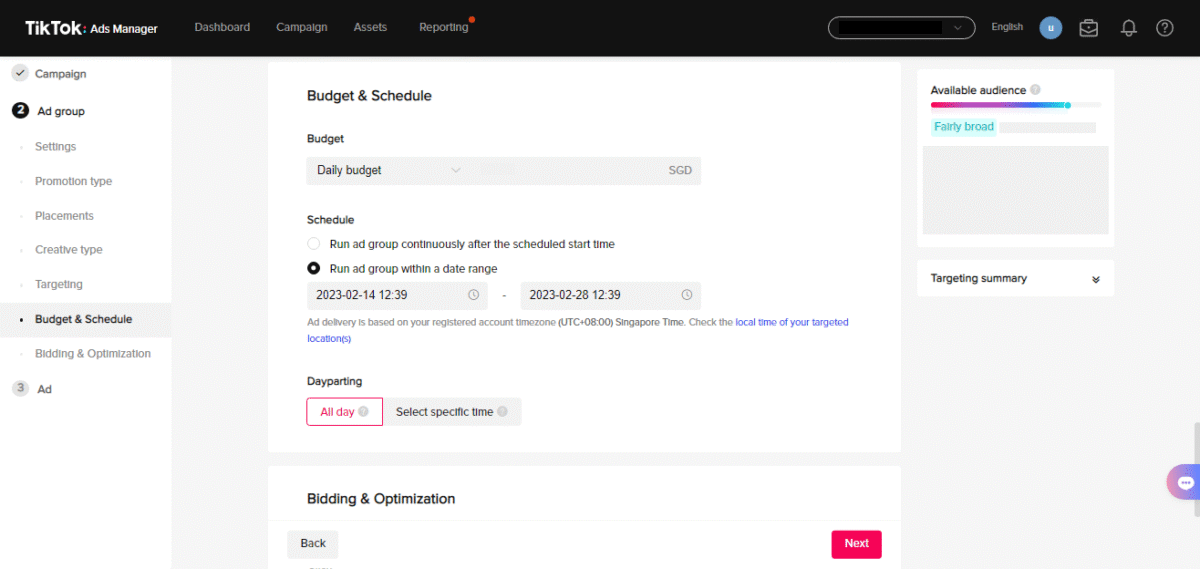Click the Next button
Image resolution: width=1200 pixels, height=569 pixels.
click(x=856, y=544)
